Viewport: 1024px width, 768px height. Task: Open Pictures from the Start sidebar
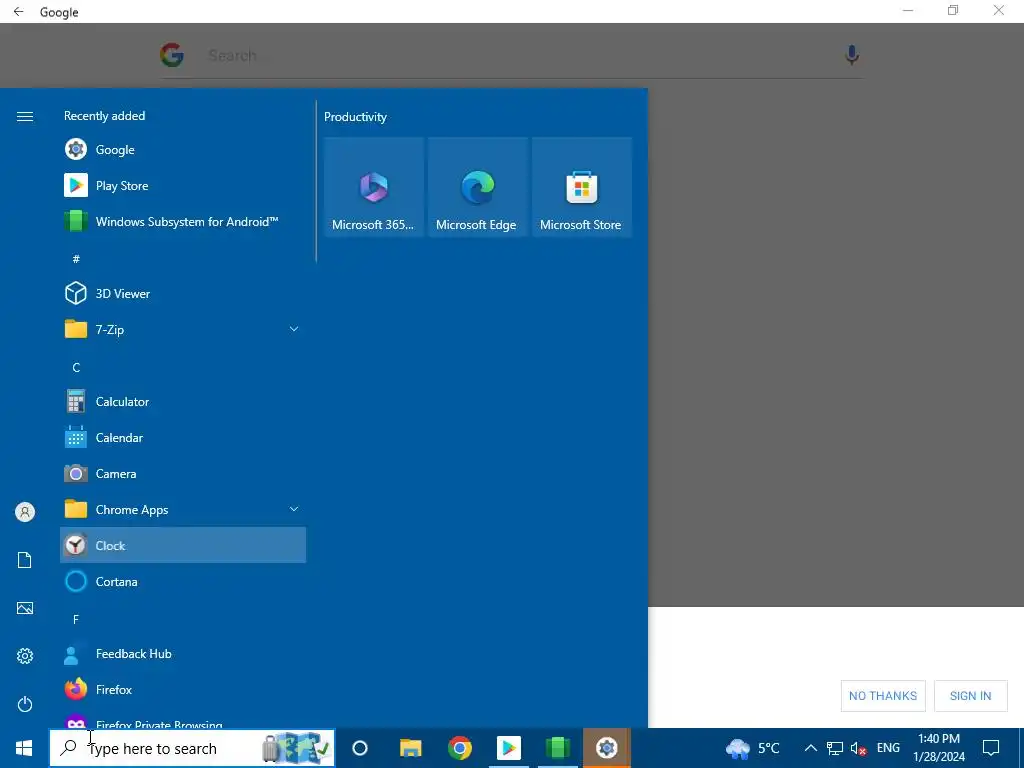coord(25,608)
